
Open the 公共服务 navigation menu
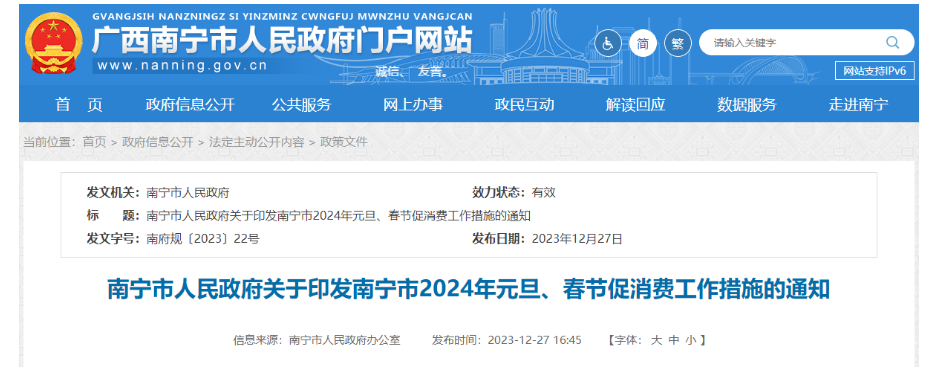pos(301,105)
